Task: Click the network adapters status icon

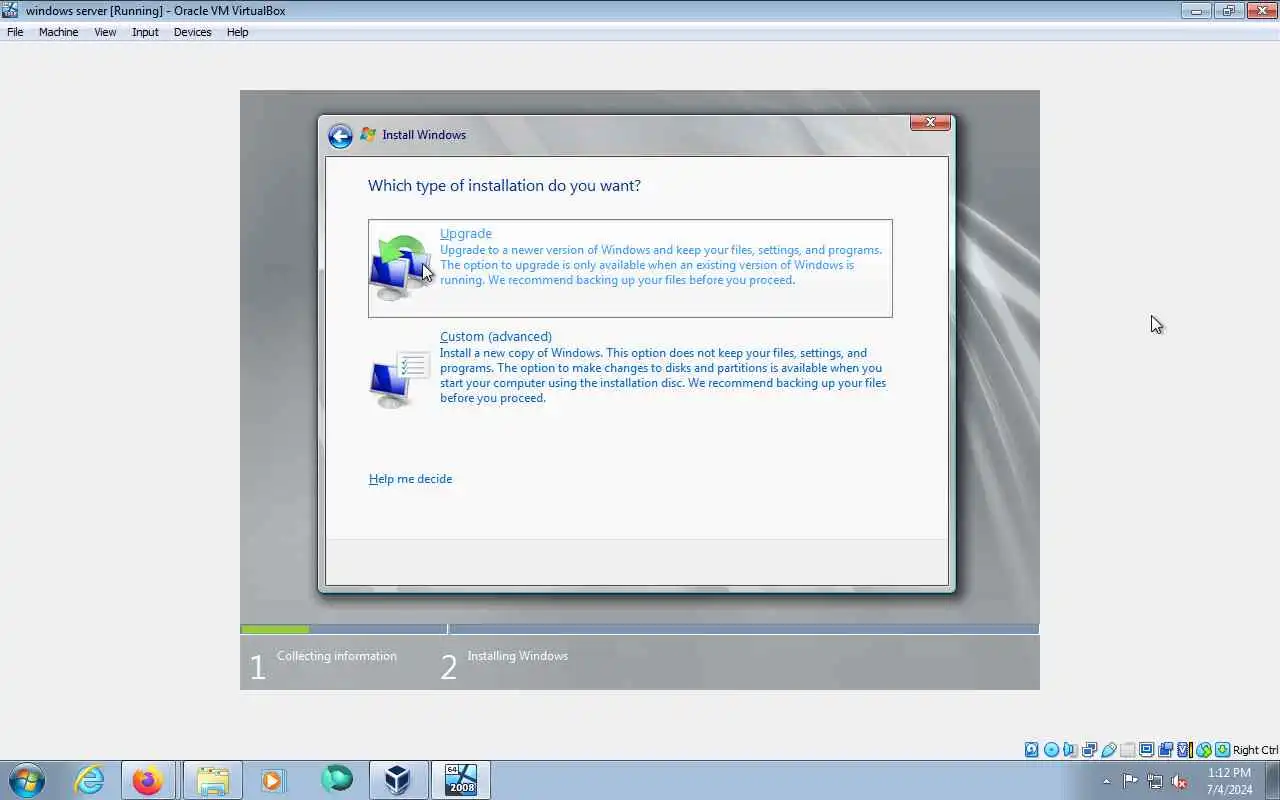Action: 1089,750
